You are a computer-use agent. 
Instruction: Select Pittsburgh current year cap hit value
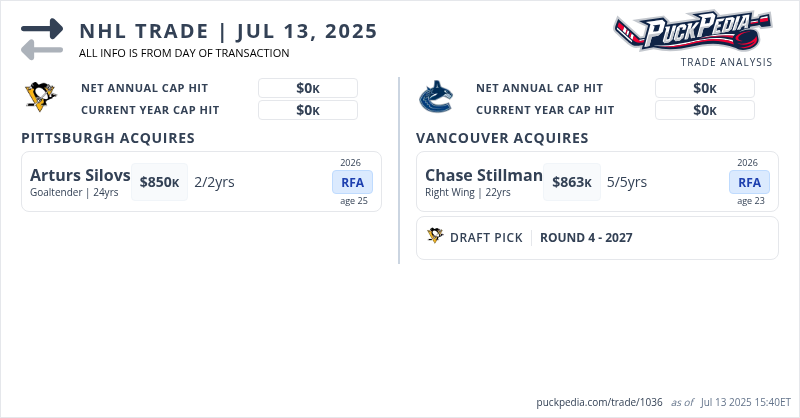pyautogui.click(x=308, y=110)
